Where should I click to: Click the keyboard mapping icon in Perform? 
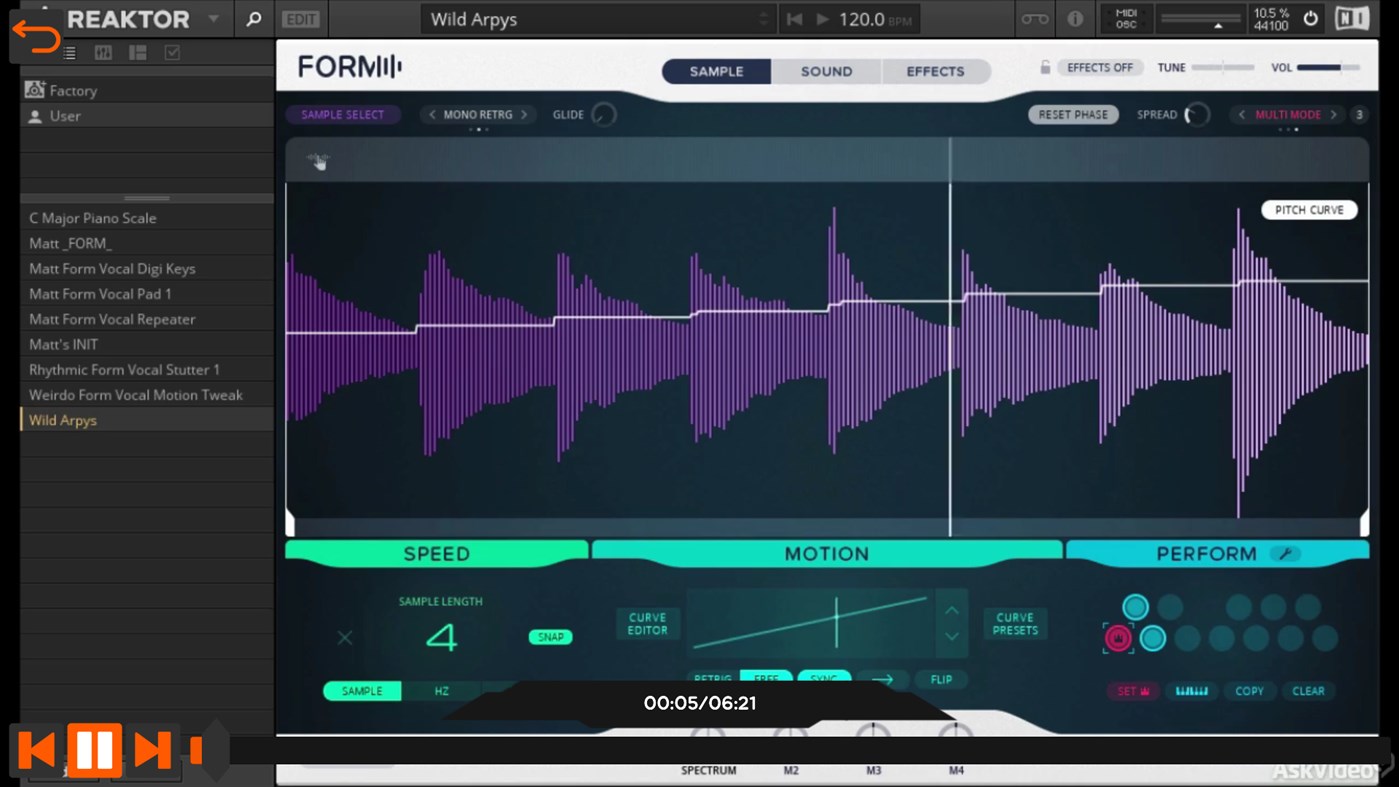point(1191,691)
